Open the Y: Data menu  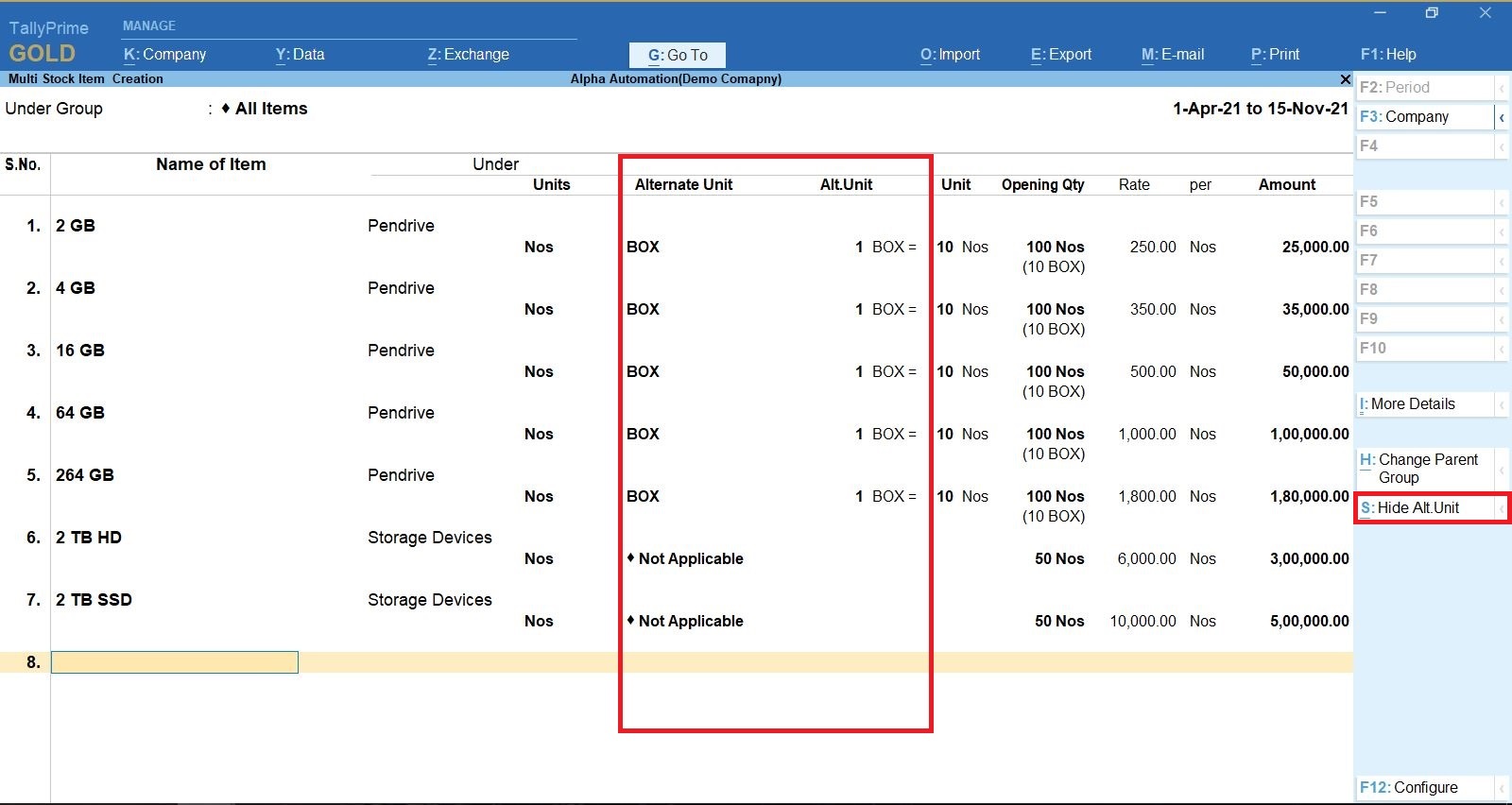pos(300,55)
